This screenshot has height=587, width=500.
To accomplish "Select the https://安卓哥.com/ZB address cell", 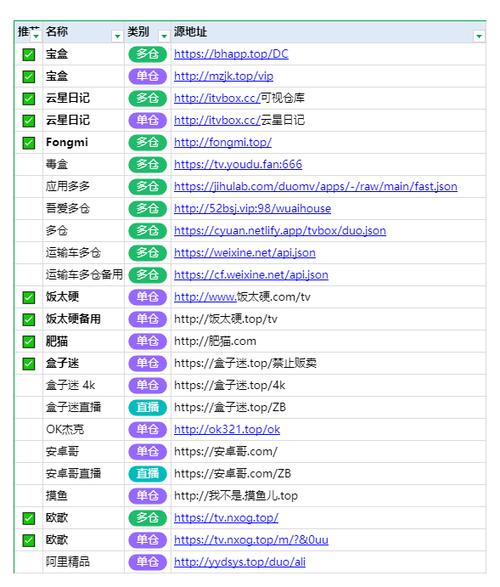I will pyautogui.click(x=329, y=474).
